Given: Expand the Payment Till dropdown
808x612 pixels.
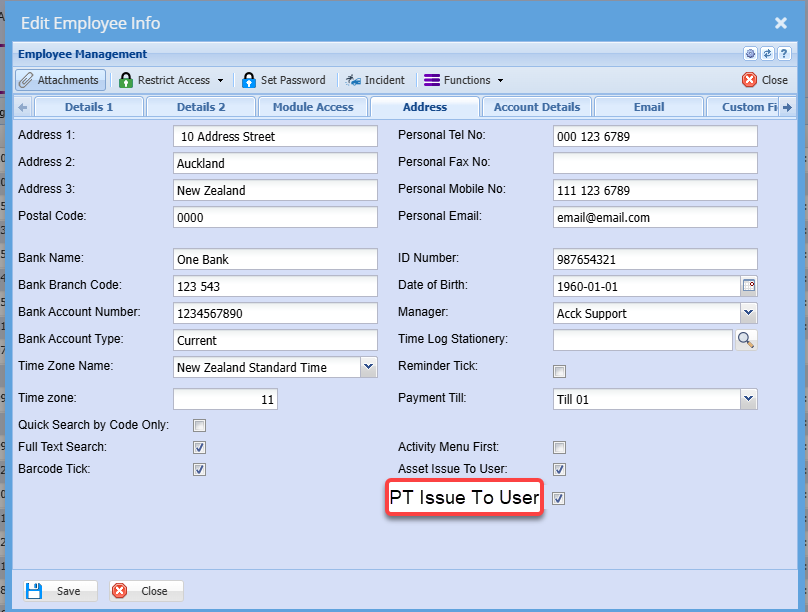Looking at the screenshot, I should point(748,399).
